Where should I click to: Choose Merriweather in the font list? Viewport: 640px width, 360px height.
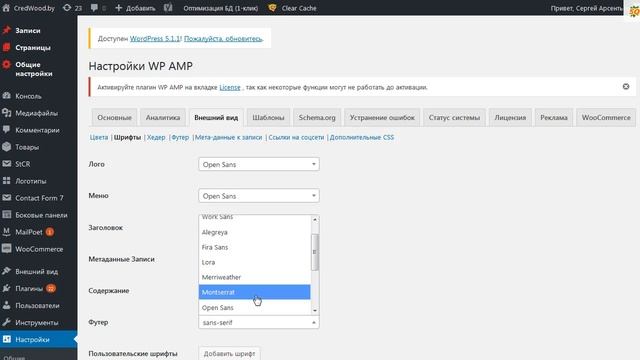pyautogui.click(x=254, y=277)
